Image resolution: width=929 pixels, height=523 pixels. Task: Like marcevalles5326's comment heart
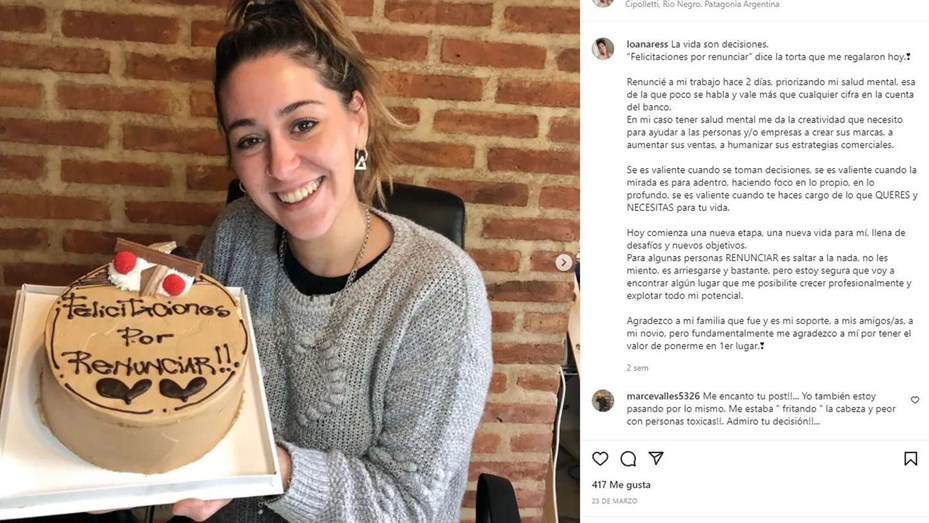[x=915, y=400]
